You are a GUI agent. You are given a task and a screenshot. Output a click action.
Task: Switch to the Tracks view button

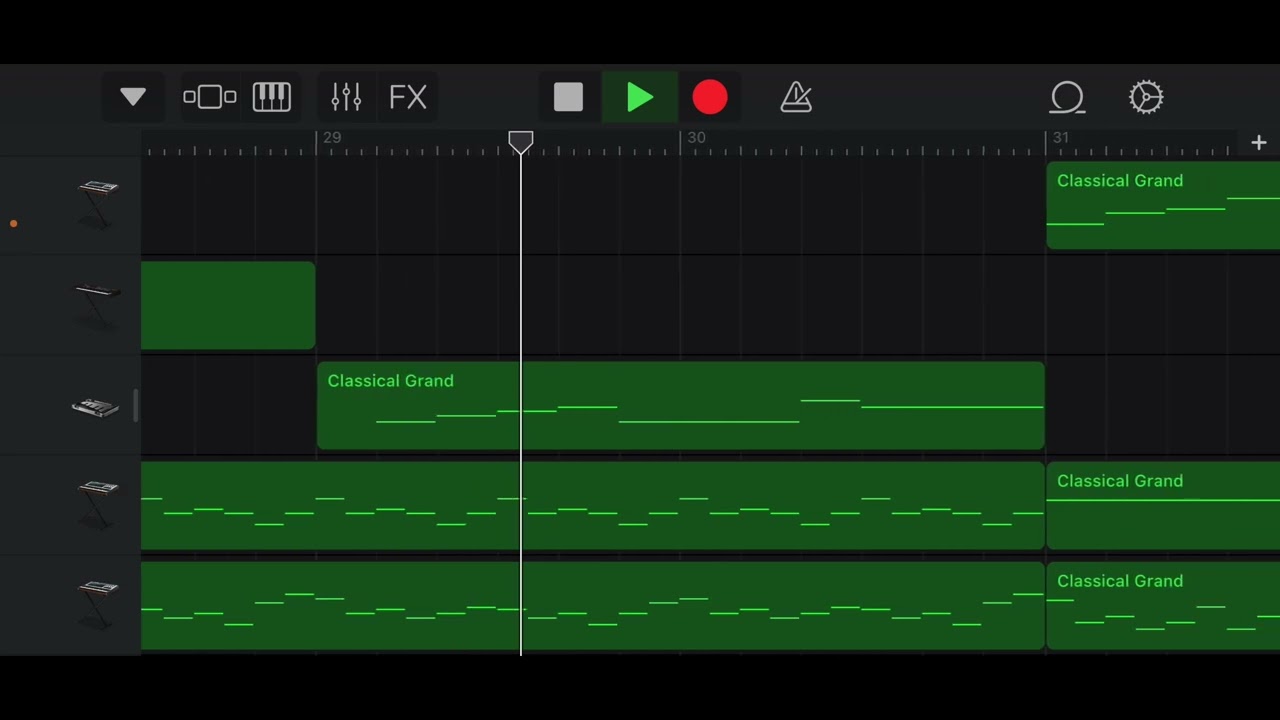pos(210,97)
